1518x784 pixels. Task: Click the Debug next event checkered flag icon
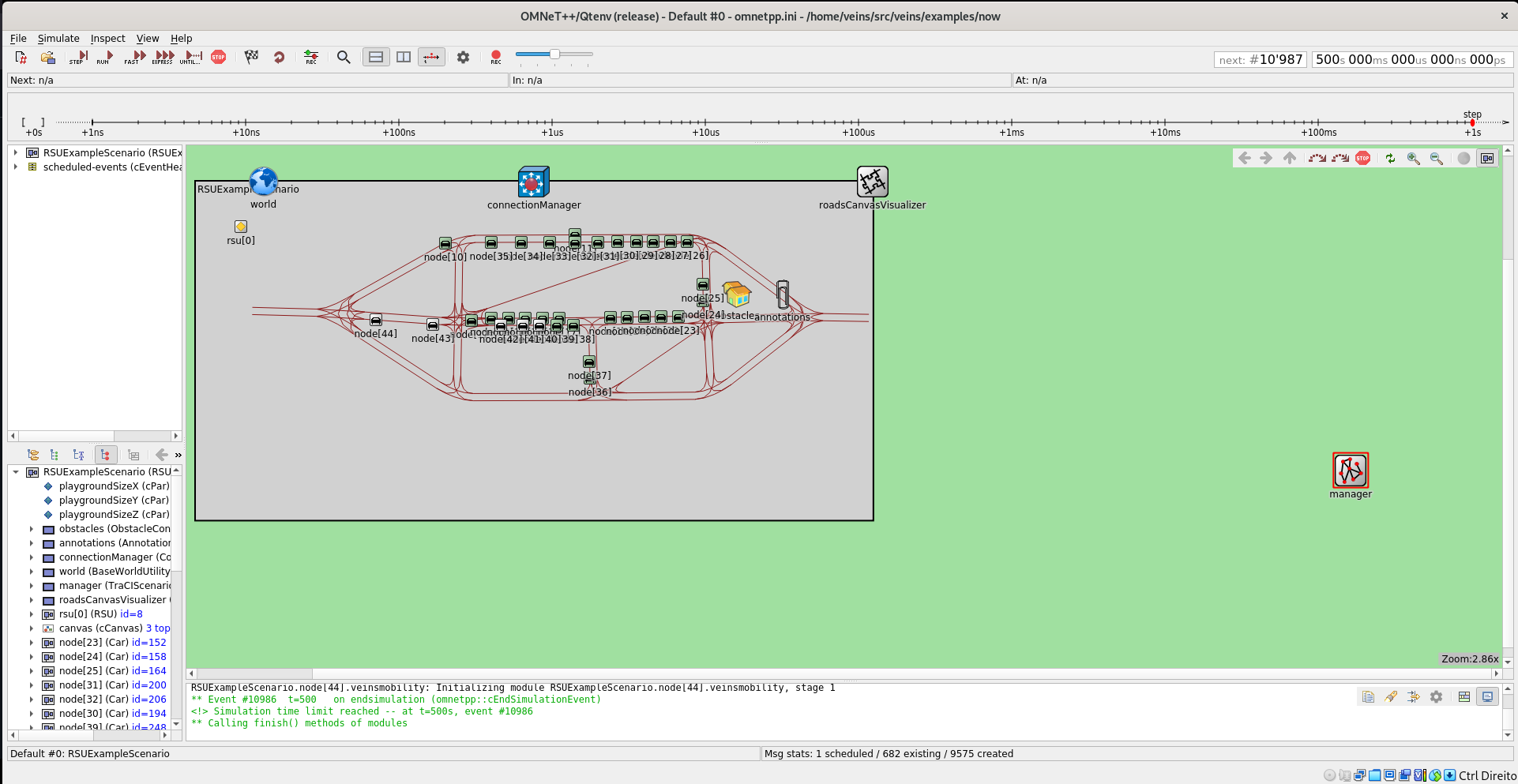pyautogui.click(x=251, y=57)
